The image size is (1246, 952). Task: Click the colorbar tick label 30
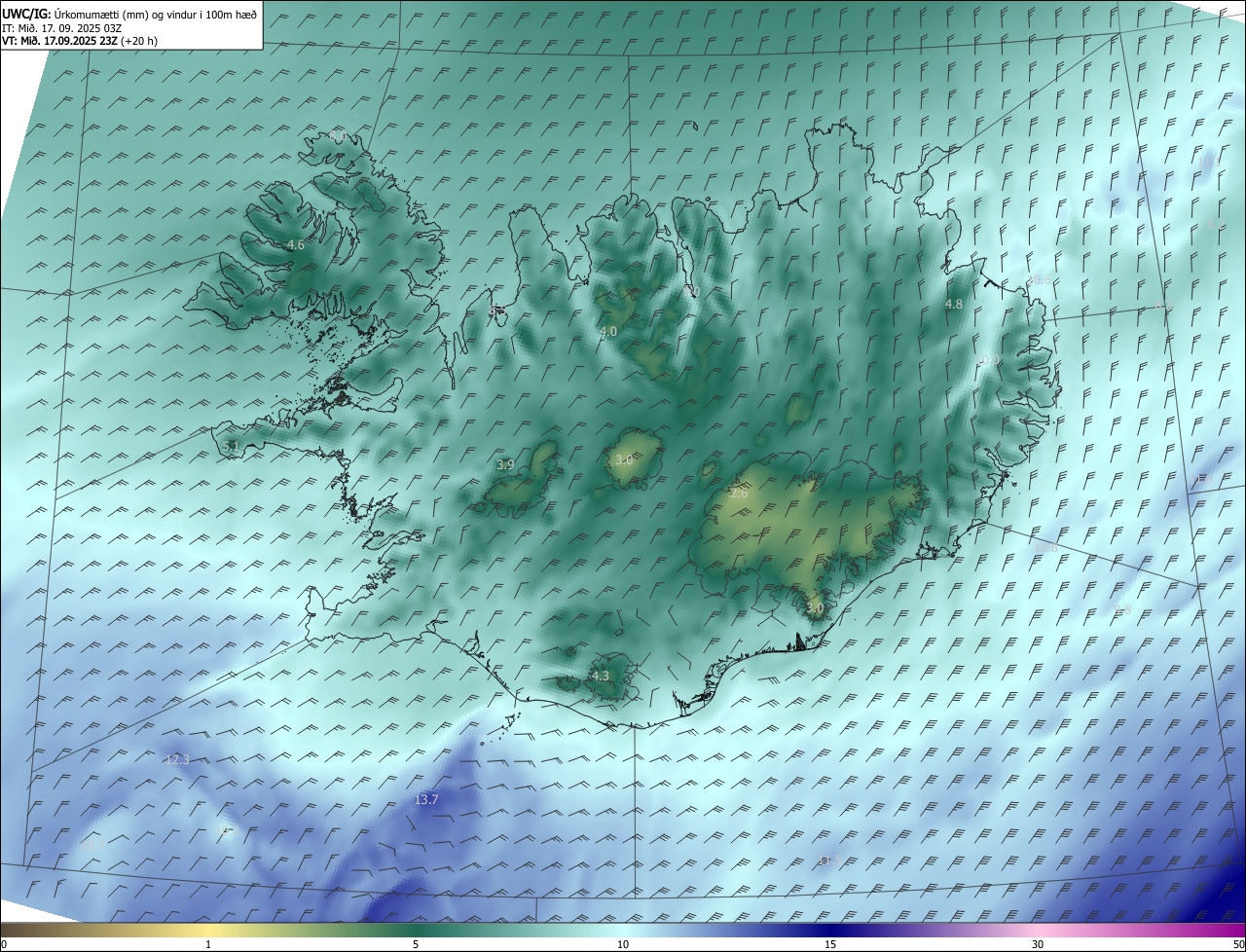(1038, 945)
